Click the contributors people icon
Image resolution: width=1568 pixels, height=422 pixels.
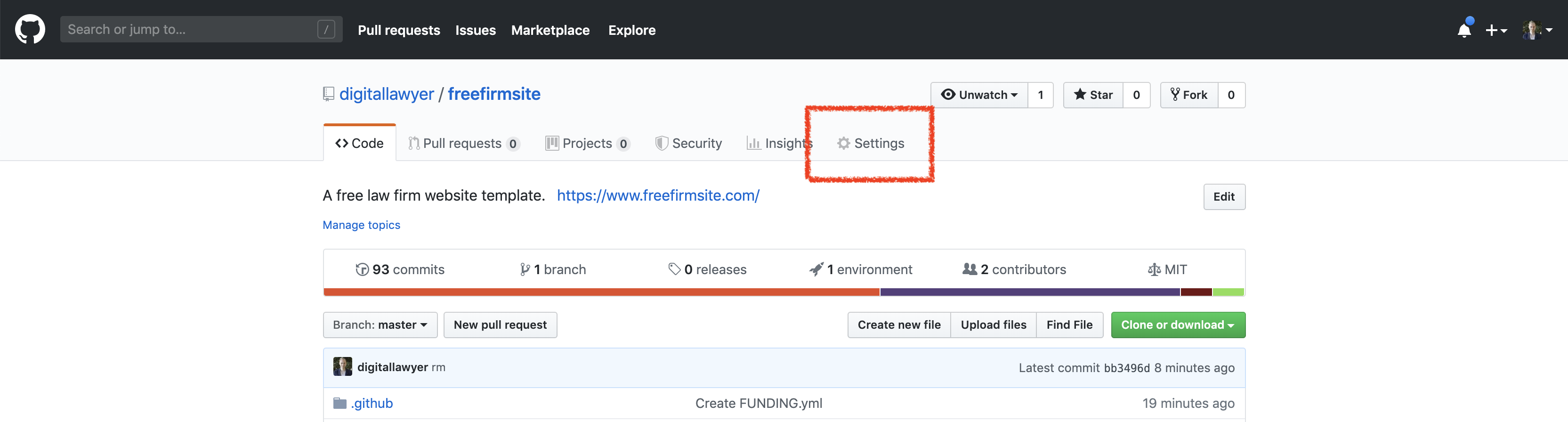(970, 268)
